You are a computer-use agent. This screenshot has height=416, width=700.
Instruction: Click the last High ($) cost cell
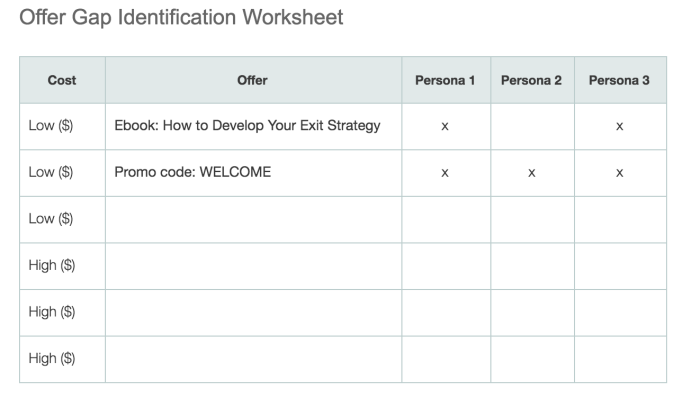(x=62, y=359)
